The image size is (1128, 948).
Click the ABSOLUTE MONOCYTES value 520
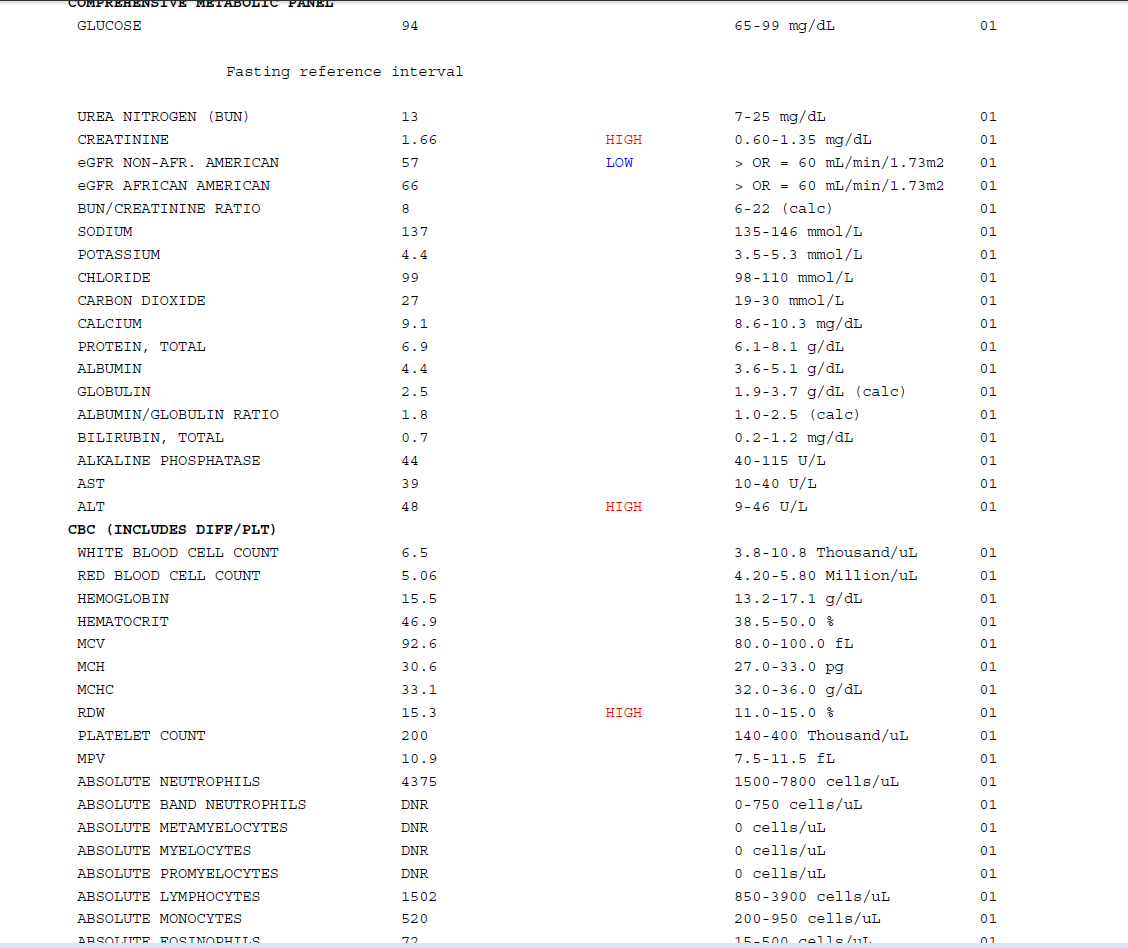tap(414, 919)
